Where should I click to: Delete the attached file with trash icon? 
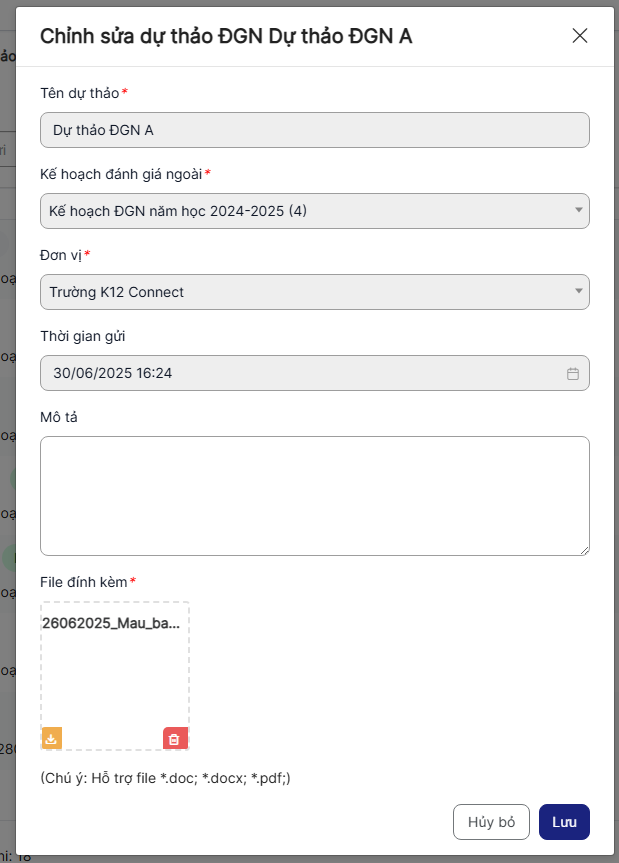coord(175,739)
